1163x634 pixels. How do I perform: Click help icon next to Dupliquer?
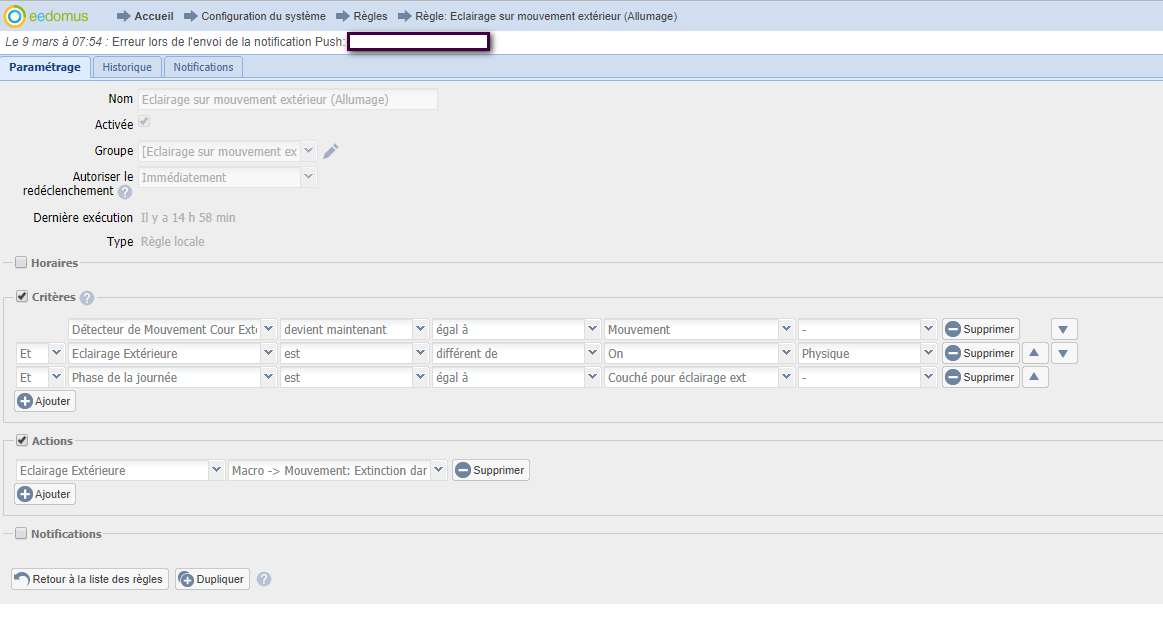pyautogui.click(x=264, y=579)
